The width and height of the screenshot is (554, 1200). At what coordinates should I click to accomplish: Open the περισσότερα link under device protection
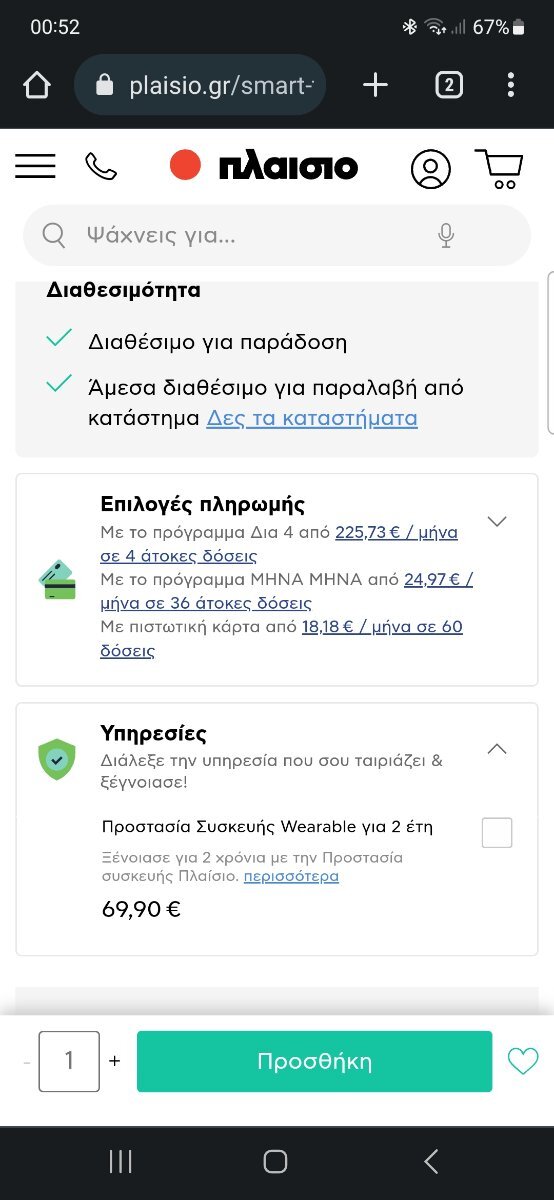coord(291,876)
